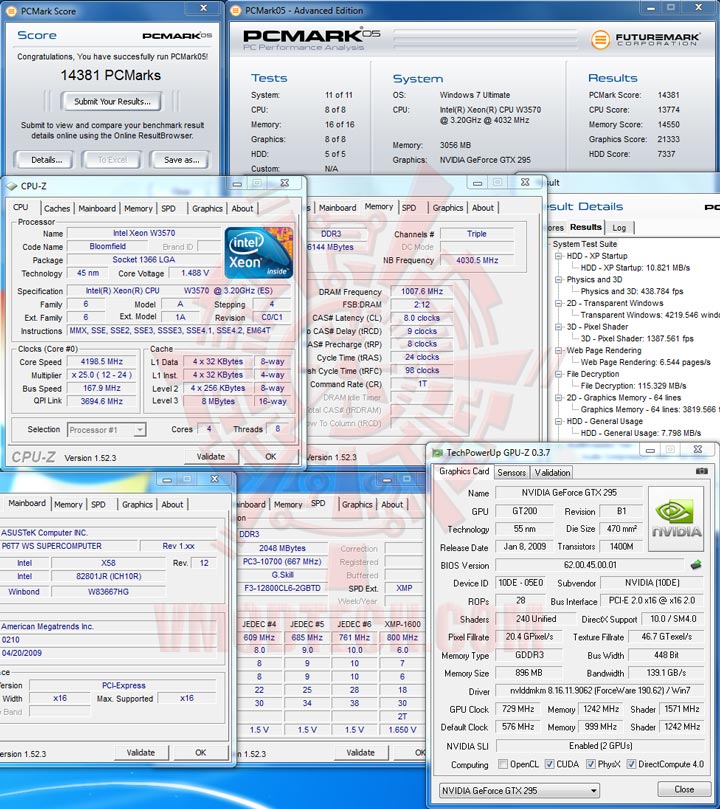The image size is (720, 809).
Task: Click the Futuremark Corporation logo
Action: click(645, 39)
